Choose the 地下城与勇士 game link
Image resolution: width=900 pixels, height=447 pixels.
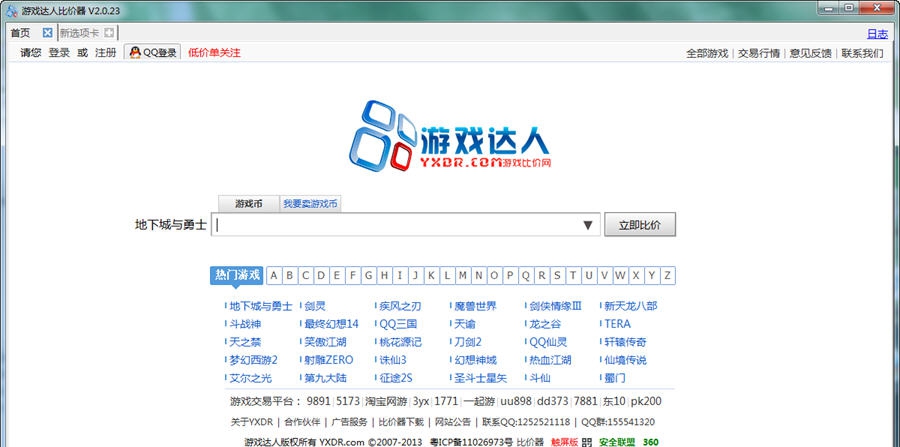click(x=261, y=306)
